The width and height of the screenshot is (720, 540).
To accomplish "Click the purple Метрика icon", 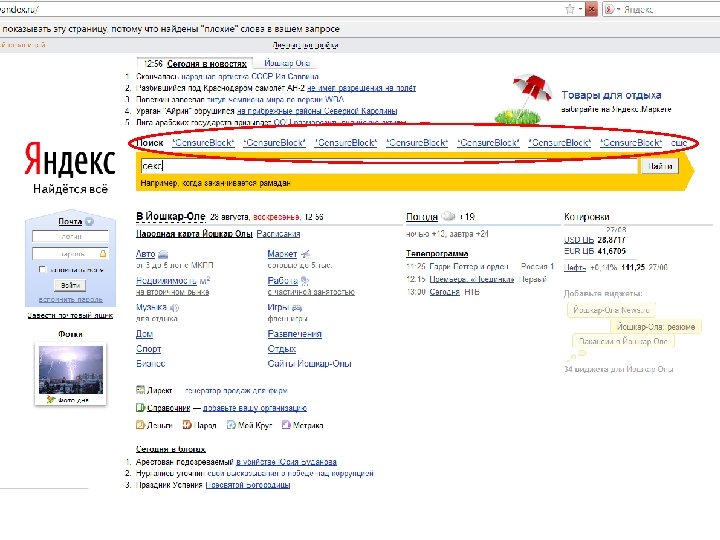I will [x=286, y=425].
